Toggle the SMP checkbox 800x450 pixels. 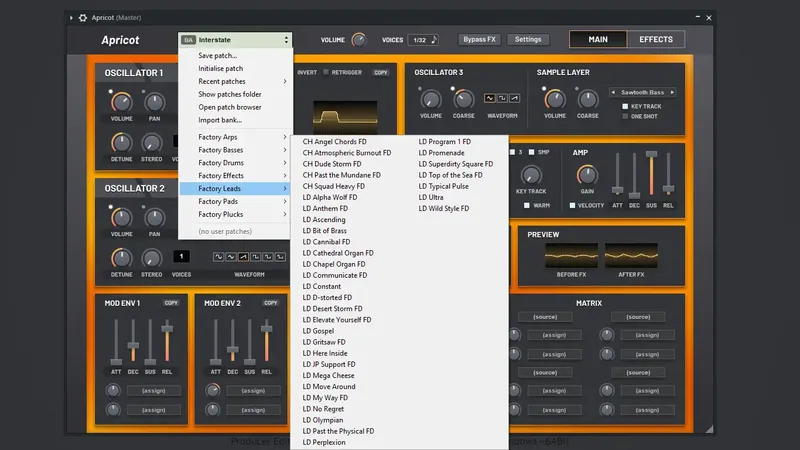[x=531, y=152]
